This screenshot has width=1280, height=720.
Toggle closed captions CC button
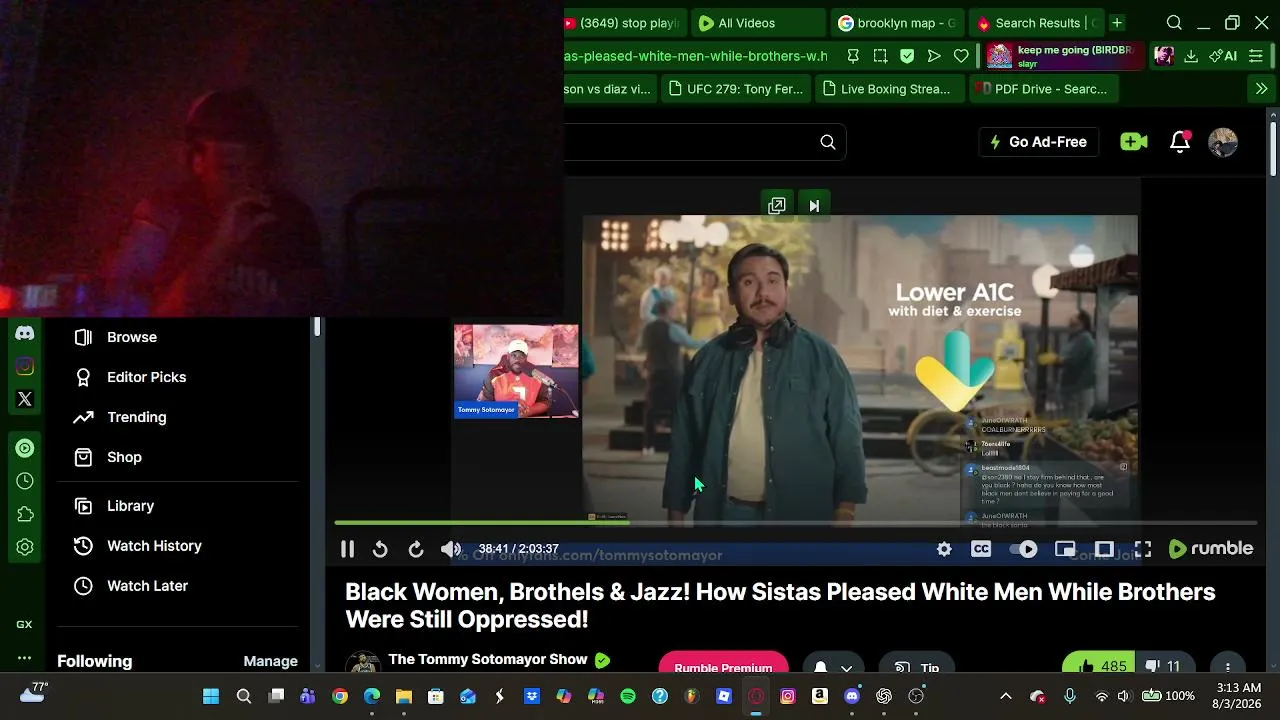point(981,549)
